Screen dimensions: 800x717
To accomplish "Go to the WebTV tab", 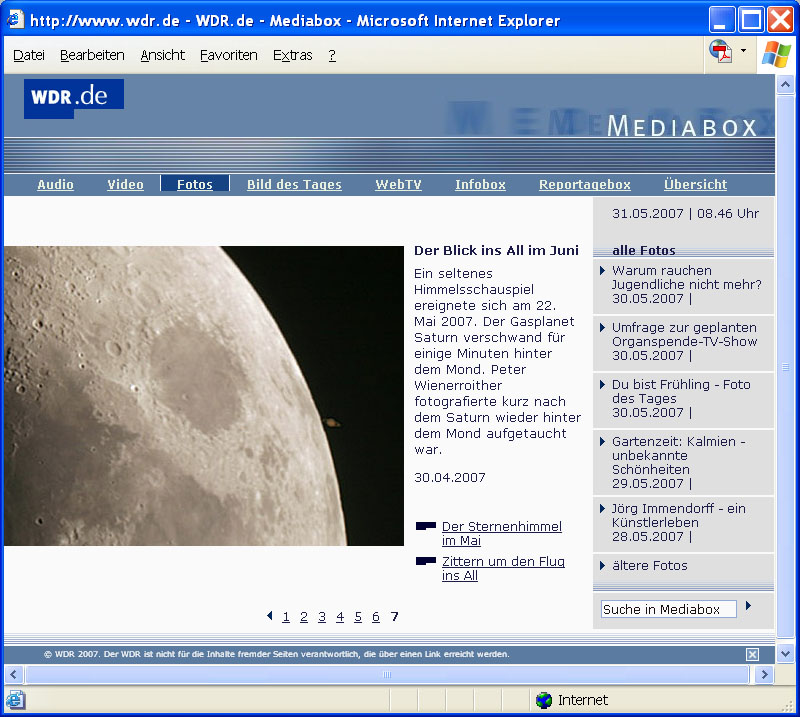I will pyautogui.click(x=398, y=184).
